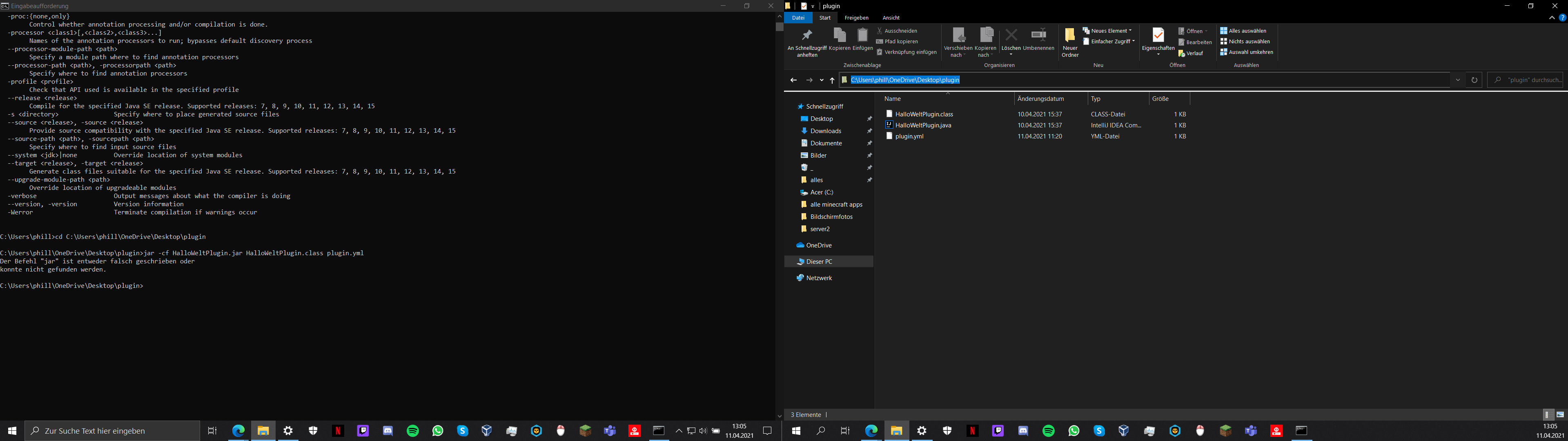Go up one folder level arrow
Screen dimensions: 1568x441
(832, 80)
